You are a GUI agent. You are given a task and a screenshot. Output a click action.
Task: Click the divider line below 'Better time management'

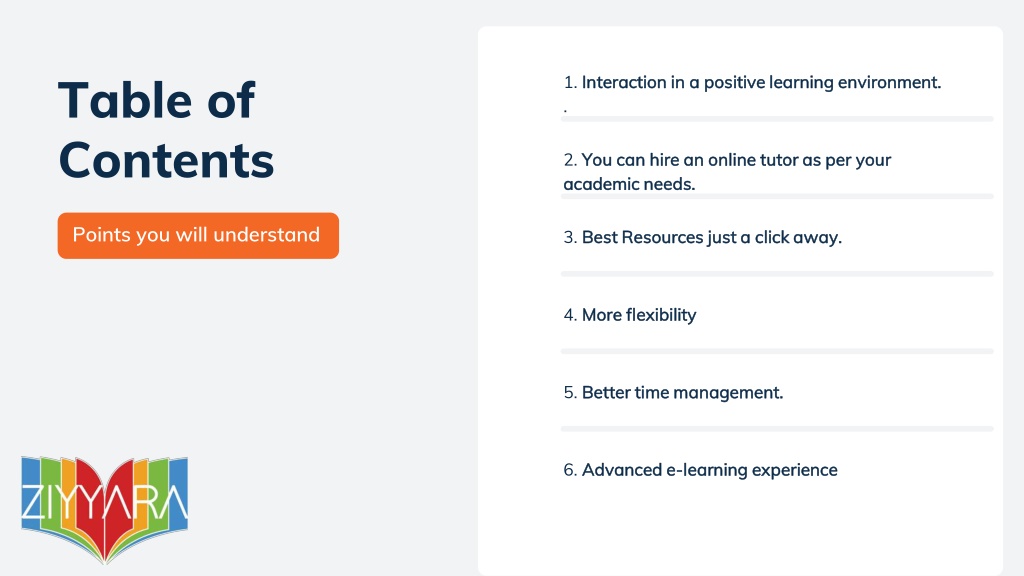click(x=777, y=429)
